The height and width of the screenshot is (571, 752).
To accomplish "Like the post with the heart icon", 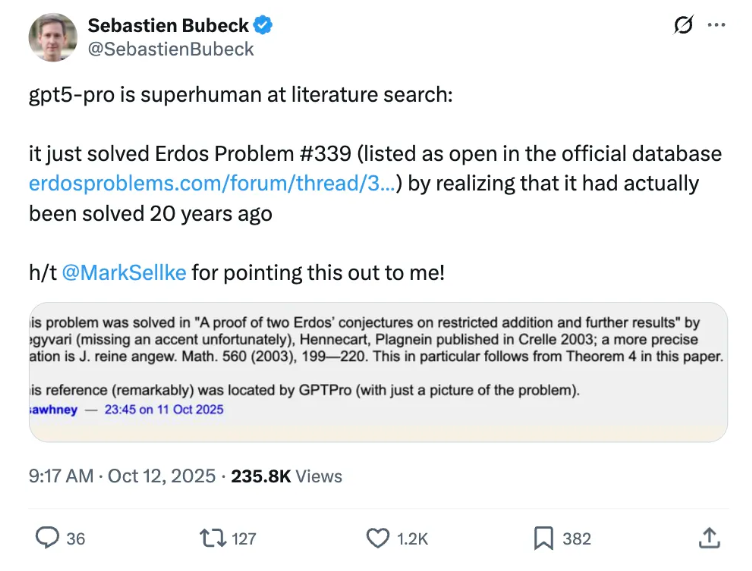I will click(x=377, y=538).
